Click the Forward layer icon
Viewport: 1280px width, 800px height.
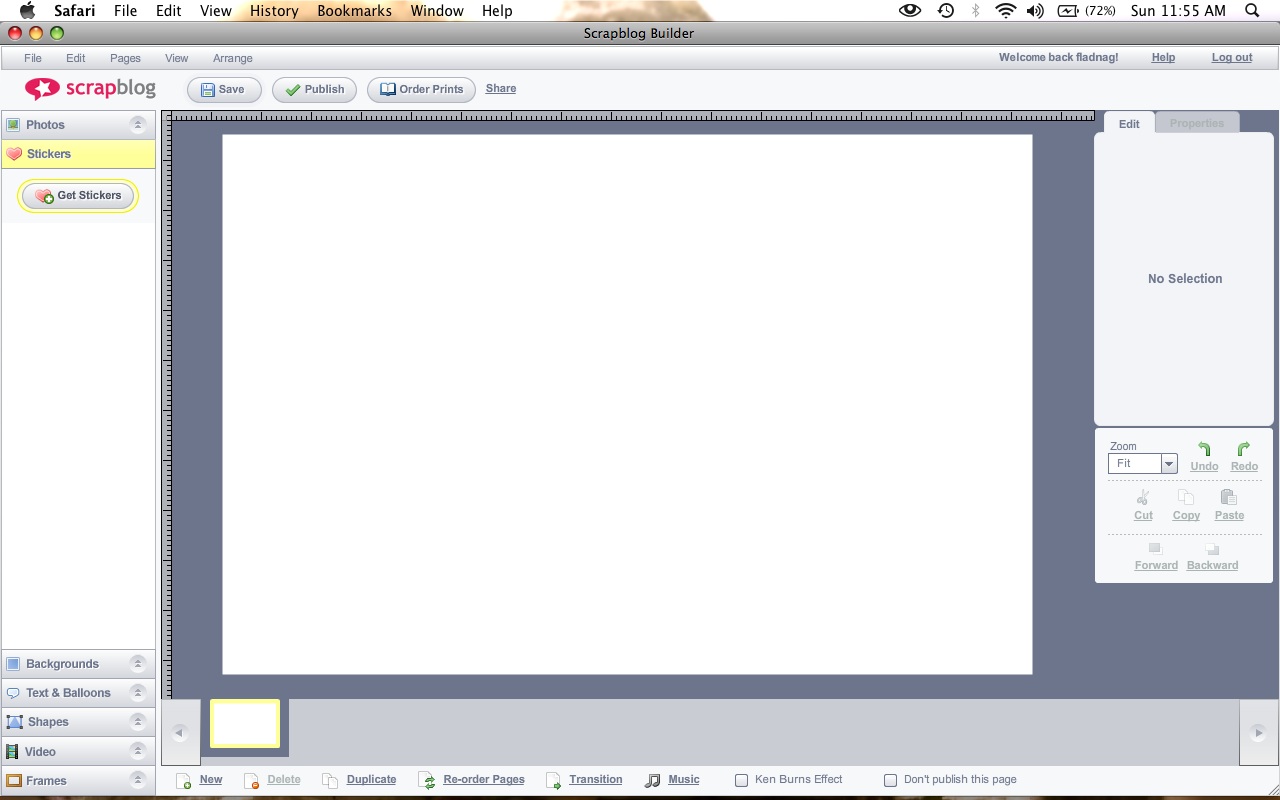coord(1155,549)
